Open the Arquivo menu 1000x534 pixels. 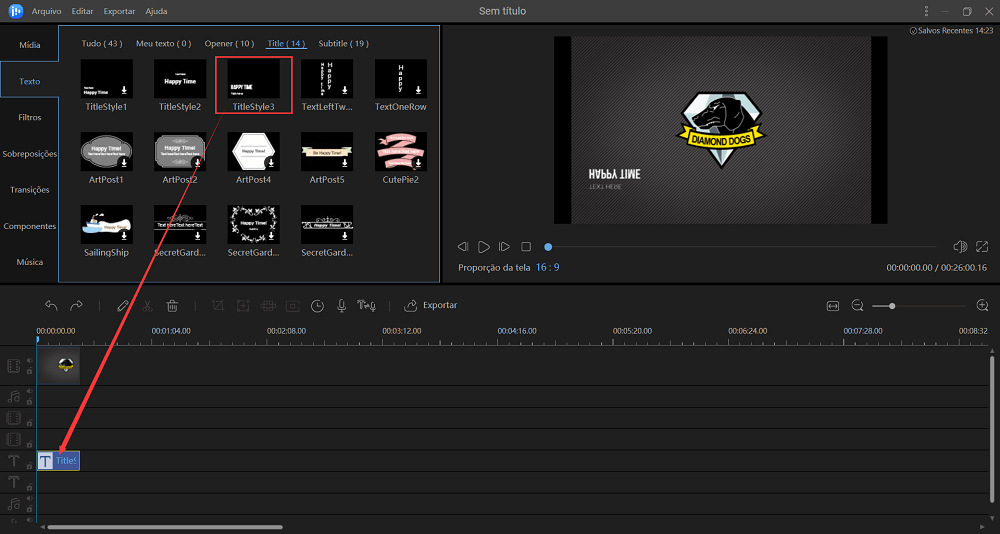point(47,11)
